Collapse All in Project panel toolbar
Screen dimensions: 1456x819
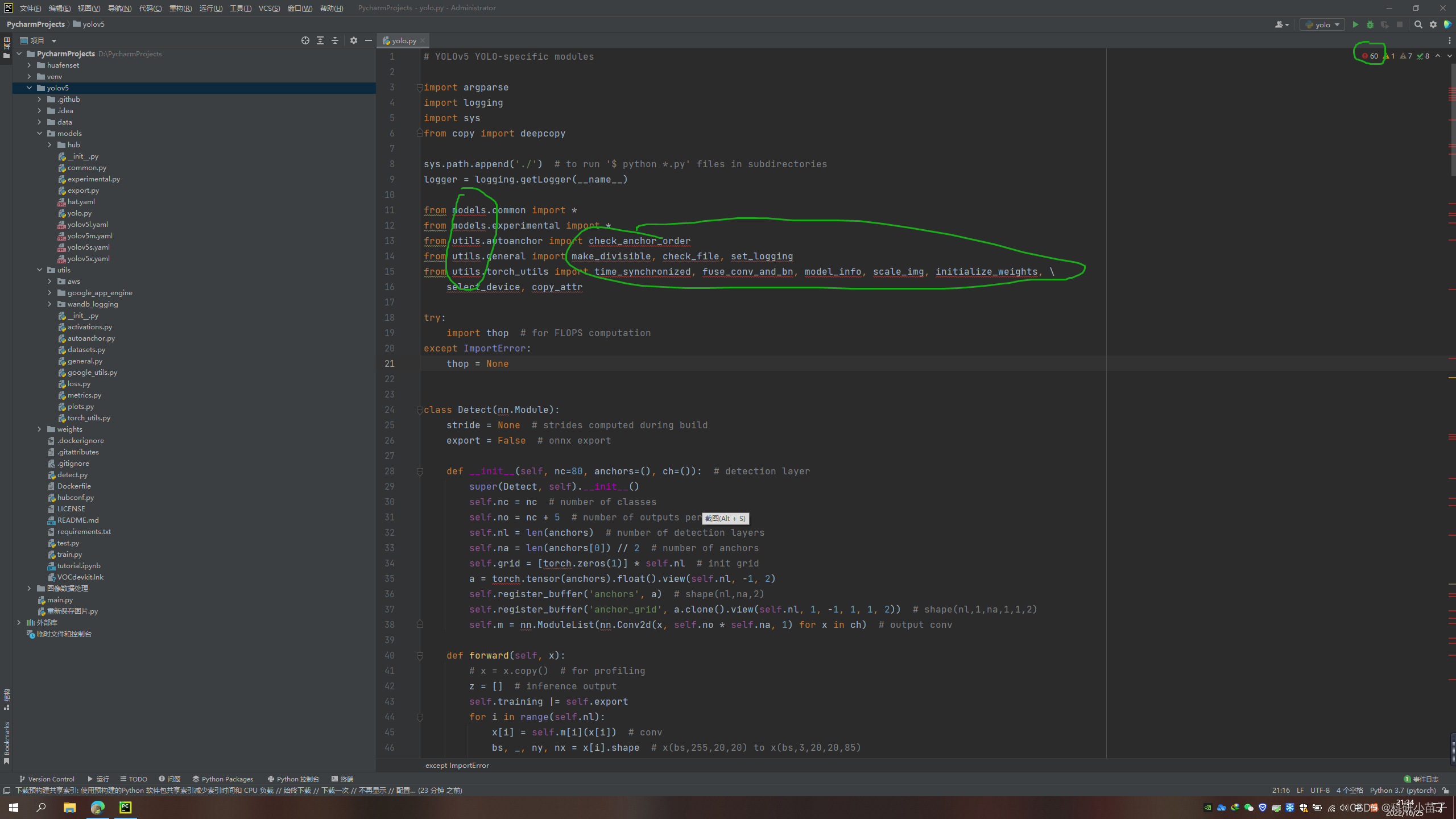[336, 40]
